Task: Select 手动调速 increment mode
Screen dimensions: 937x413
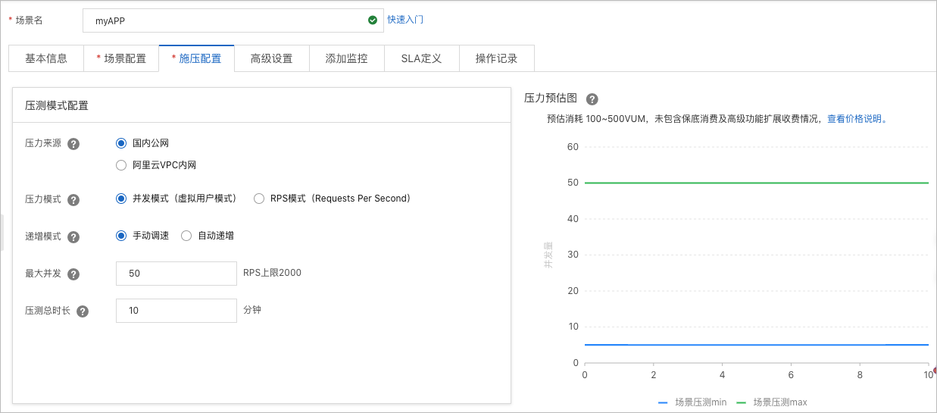Action: [121, 235]
